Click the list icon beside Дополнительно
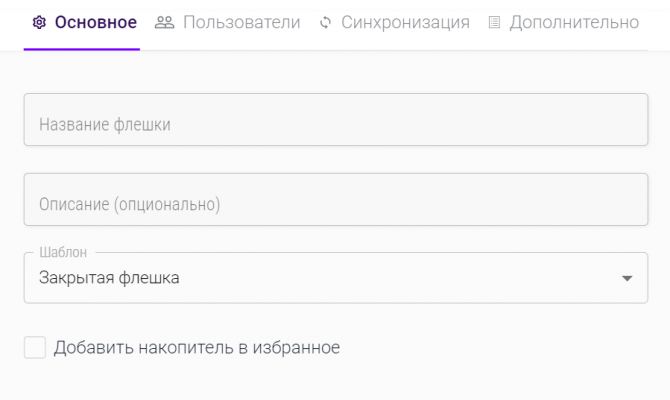670x400 pixels. click(x=494, y=22)
